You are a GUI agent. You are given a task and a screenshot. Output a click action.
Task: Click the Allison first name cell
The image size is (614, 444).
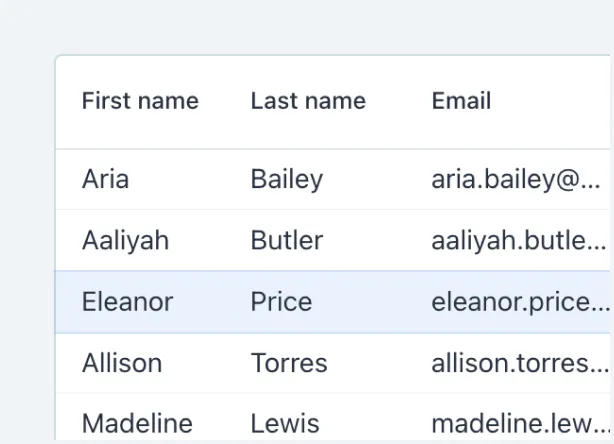[121, 363]
